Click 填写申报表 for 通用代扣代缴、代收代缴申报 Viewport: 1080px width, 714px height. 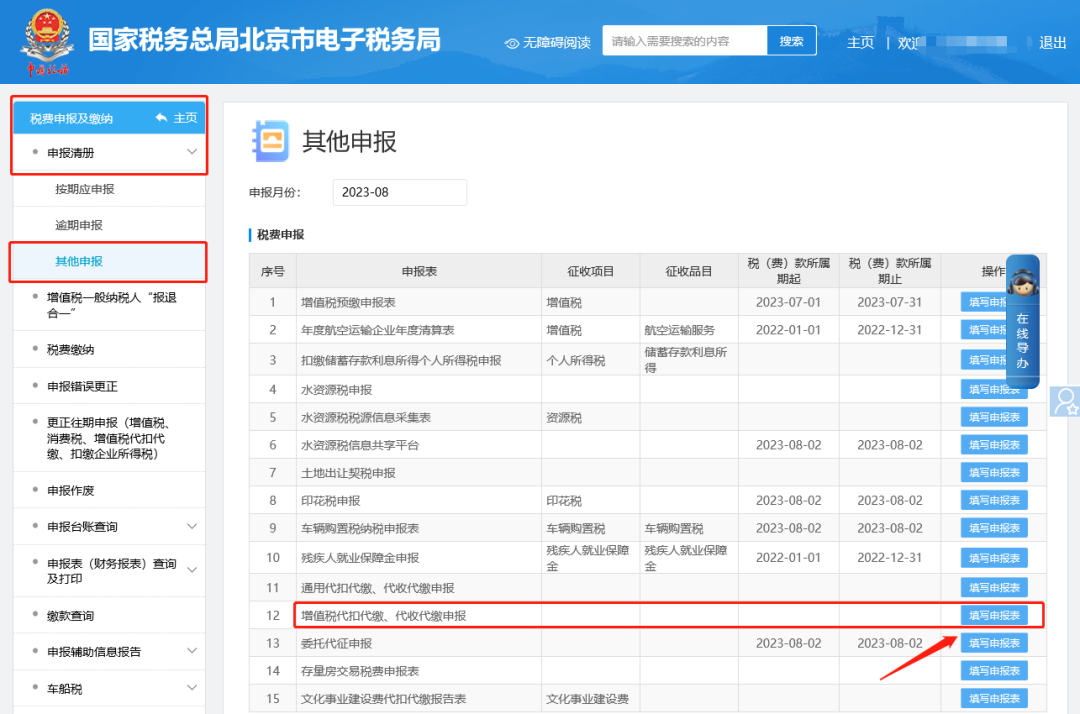(x=994, y=588)
